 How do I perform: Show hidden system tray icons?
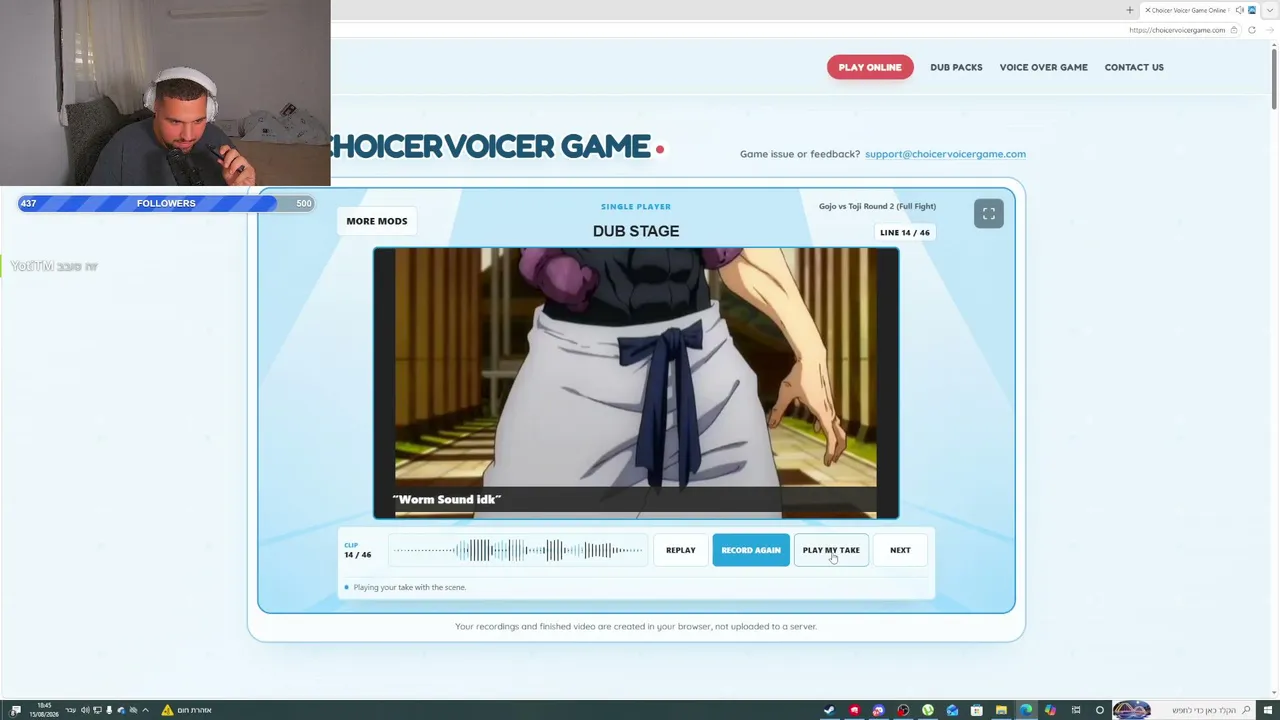click(x=145, y=710)
